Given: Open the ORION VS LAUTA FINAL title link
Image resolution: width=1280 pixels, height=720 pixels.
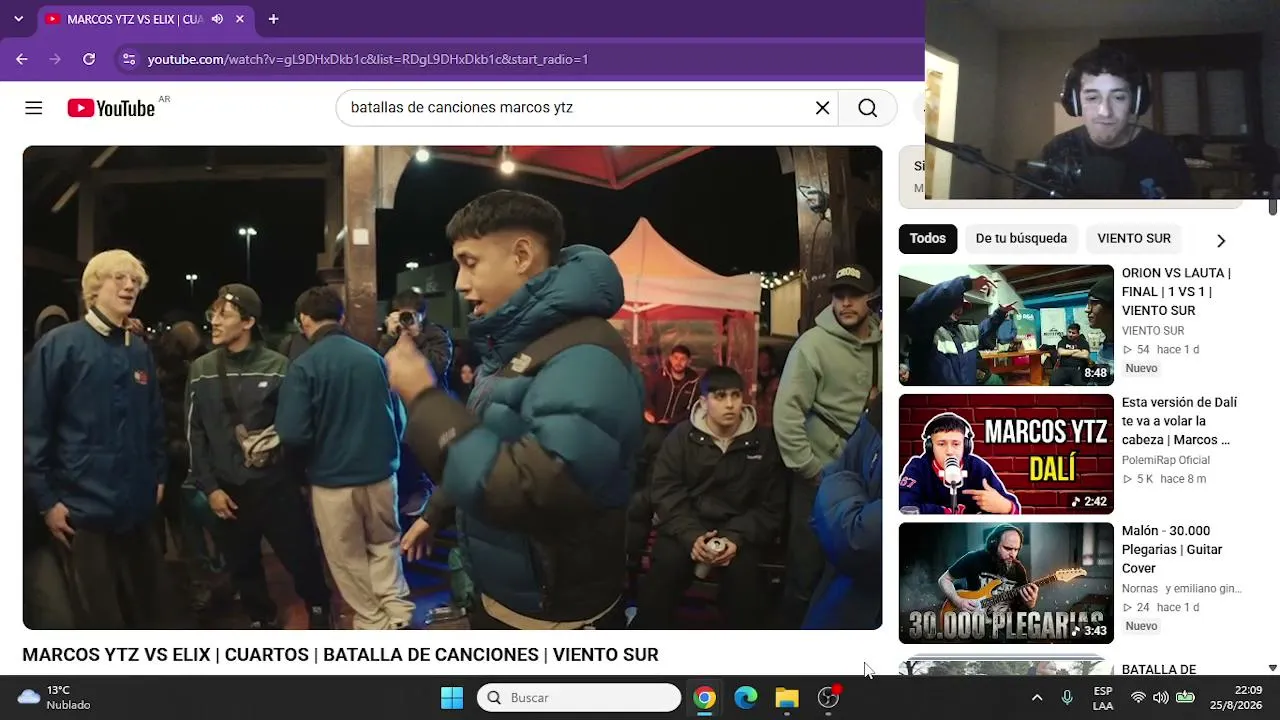Looking at the screenshot, I should click(1177, 292).
